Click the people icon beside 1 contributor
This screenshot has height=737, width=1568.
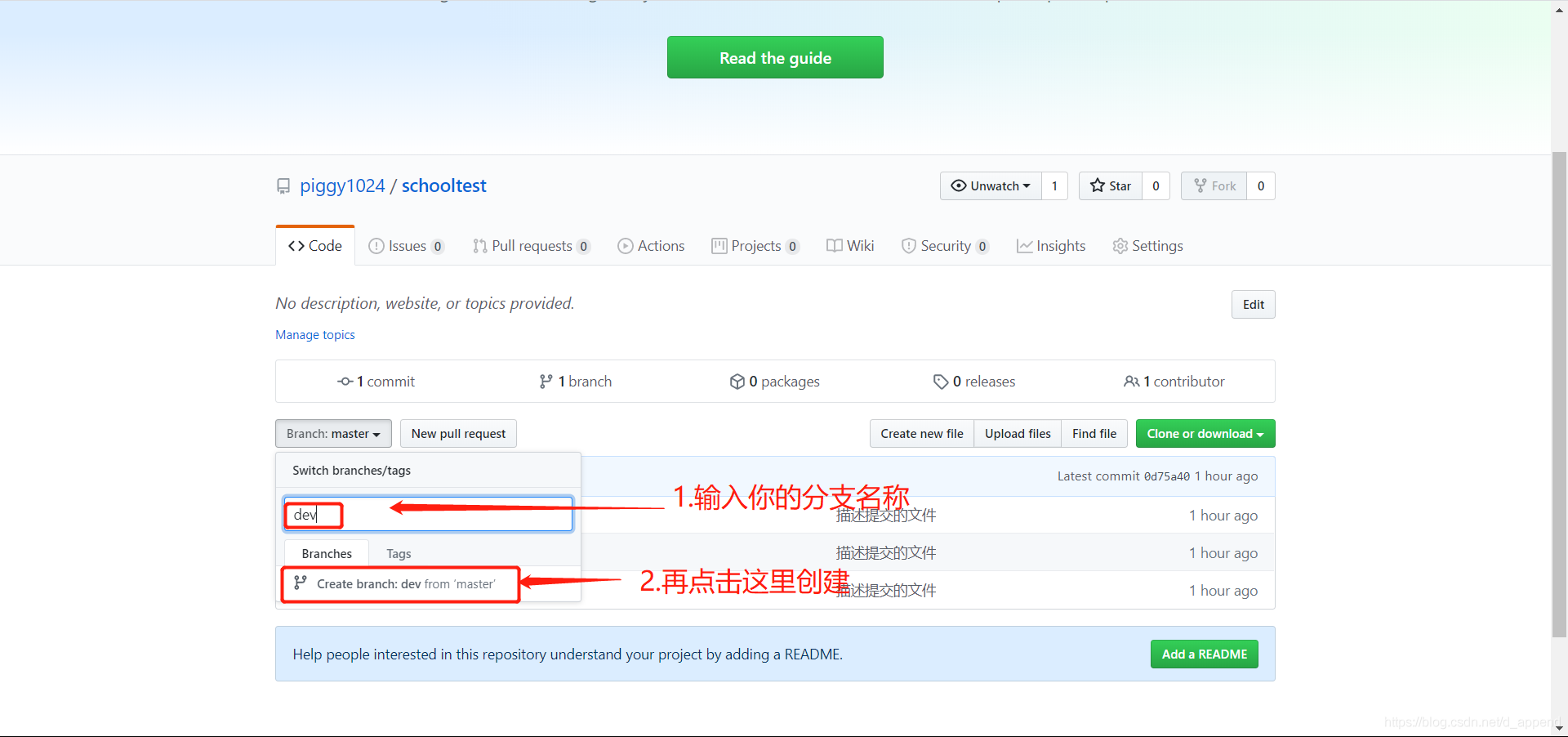click(1132, 382)
